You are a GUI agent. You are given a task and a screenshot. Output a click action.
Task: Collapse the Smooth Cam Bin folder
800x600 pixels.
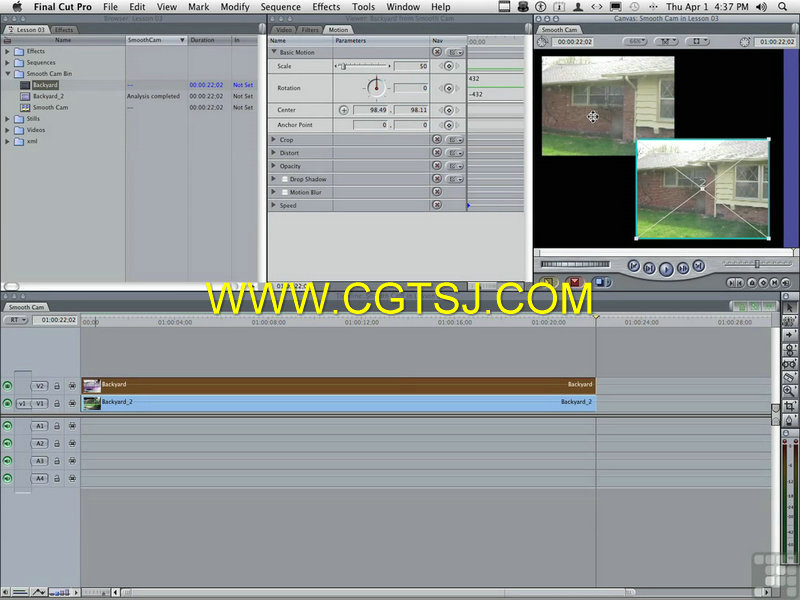[7, 73]
